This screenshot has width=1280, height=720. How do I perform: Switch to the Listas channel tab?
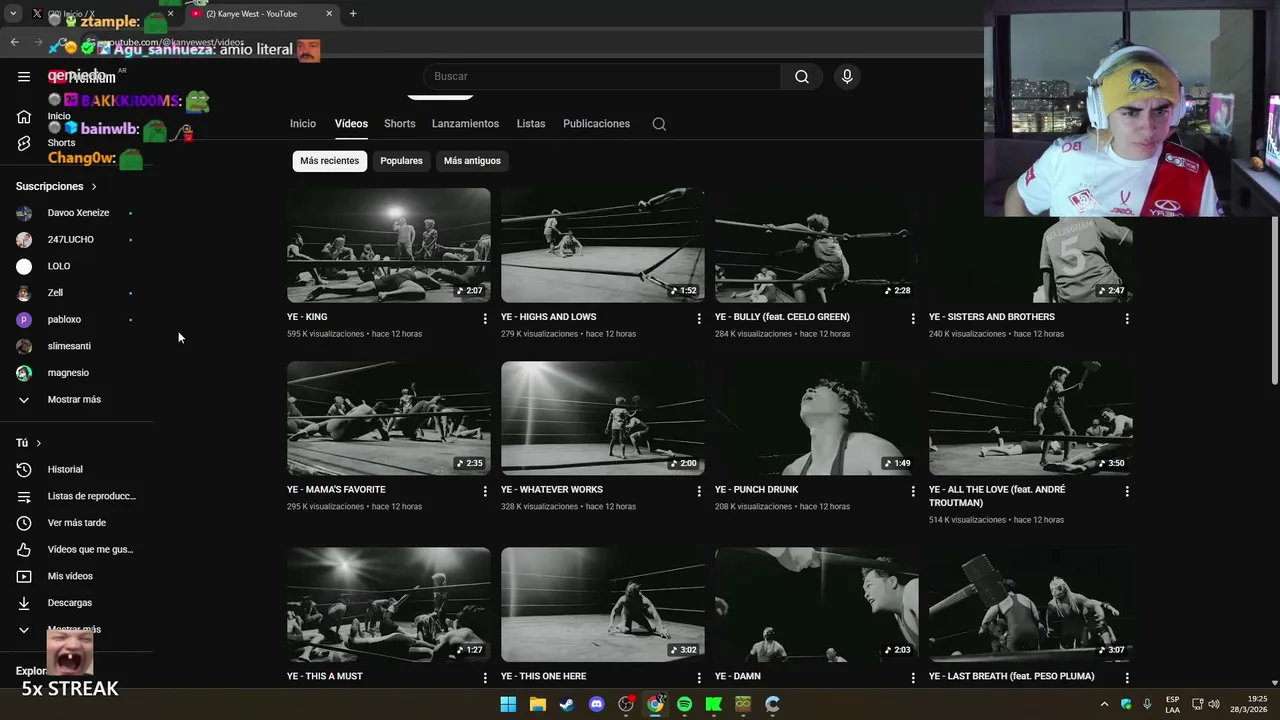coord(531,124)
